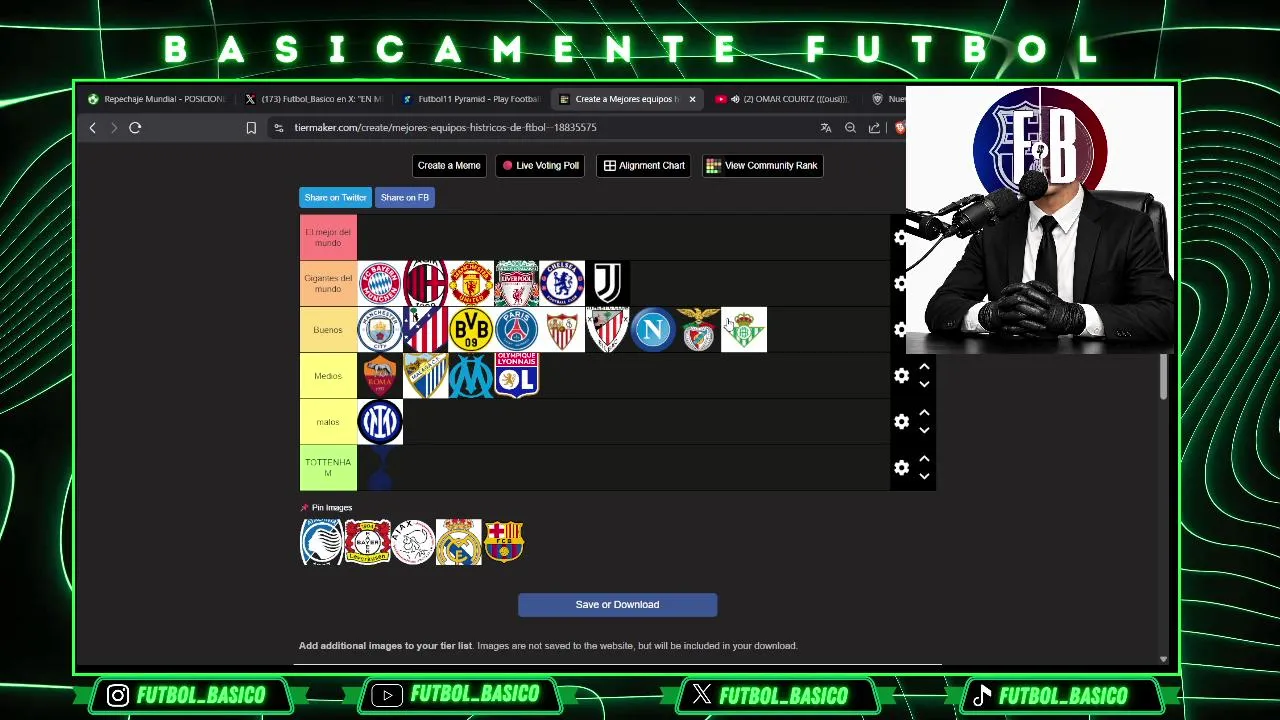Select the FC Barcelona crest
Image resolution: width=1280 pixels, height=720 pixels.
[503, 542]
